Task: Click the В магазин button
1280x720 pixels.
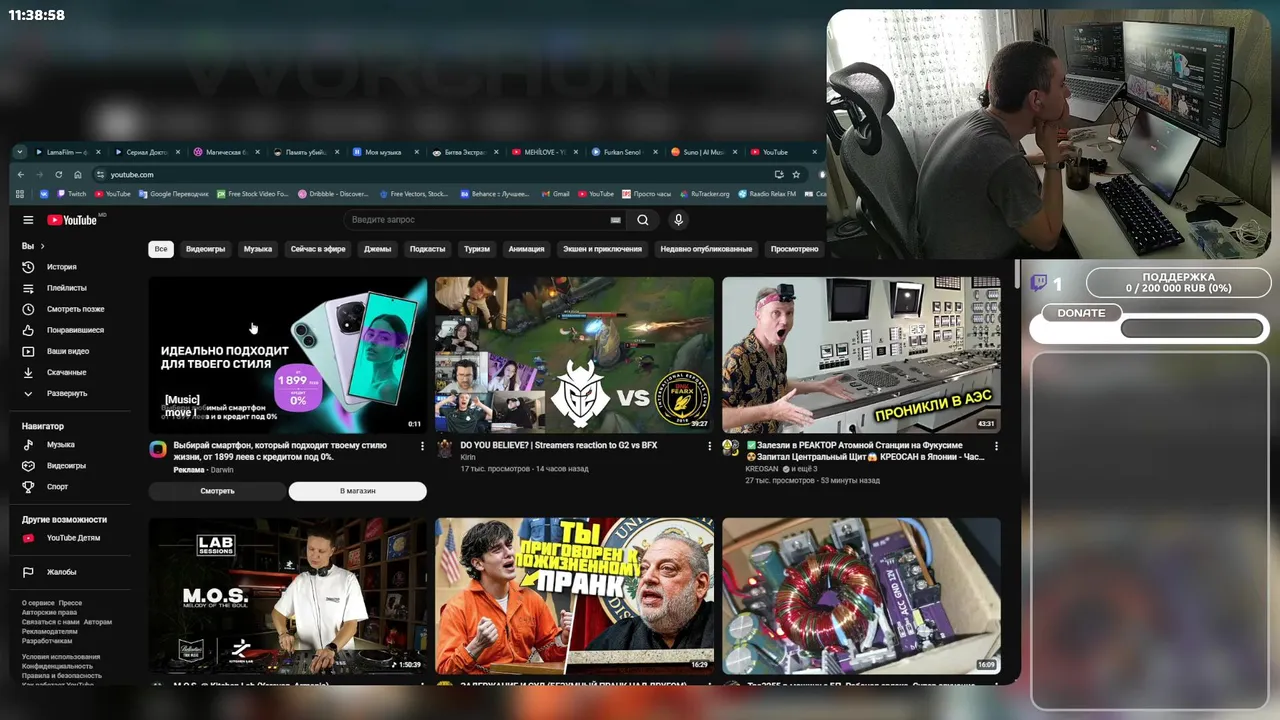Action: click(x=357, y=491)
